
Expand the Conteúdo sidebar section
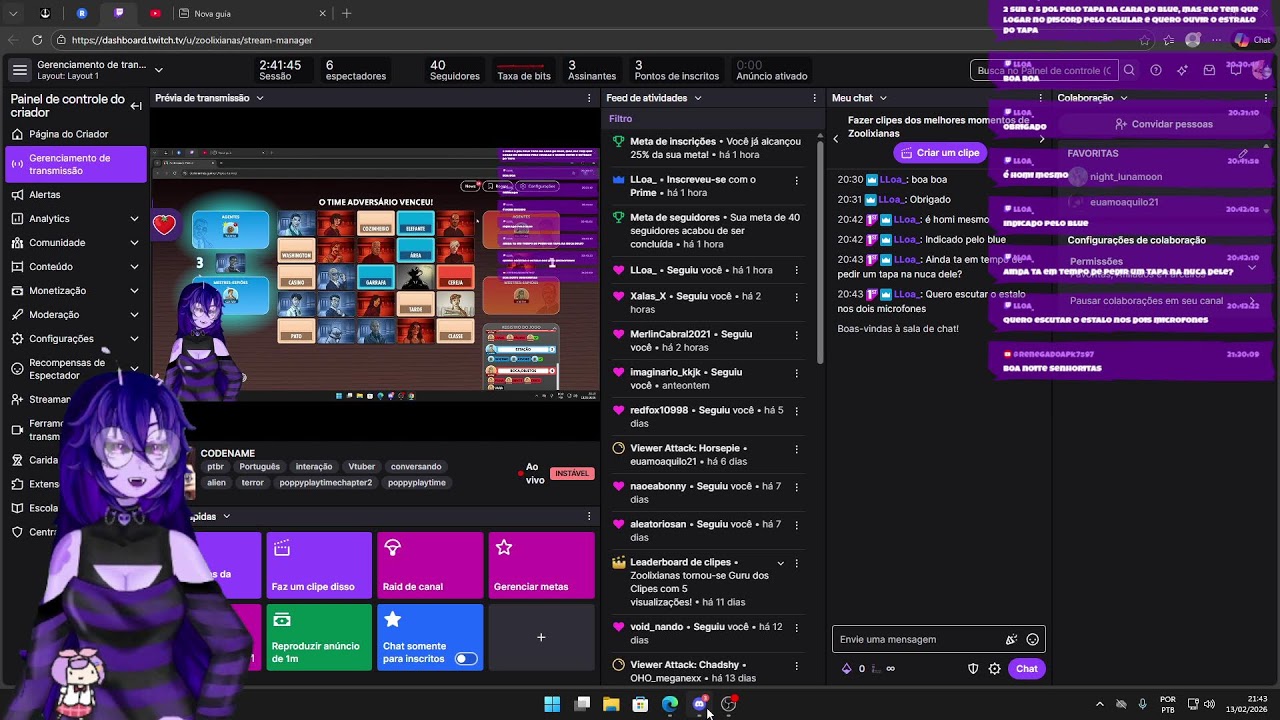point(134,267)
